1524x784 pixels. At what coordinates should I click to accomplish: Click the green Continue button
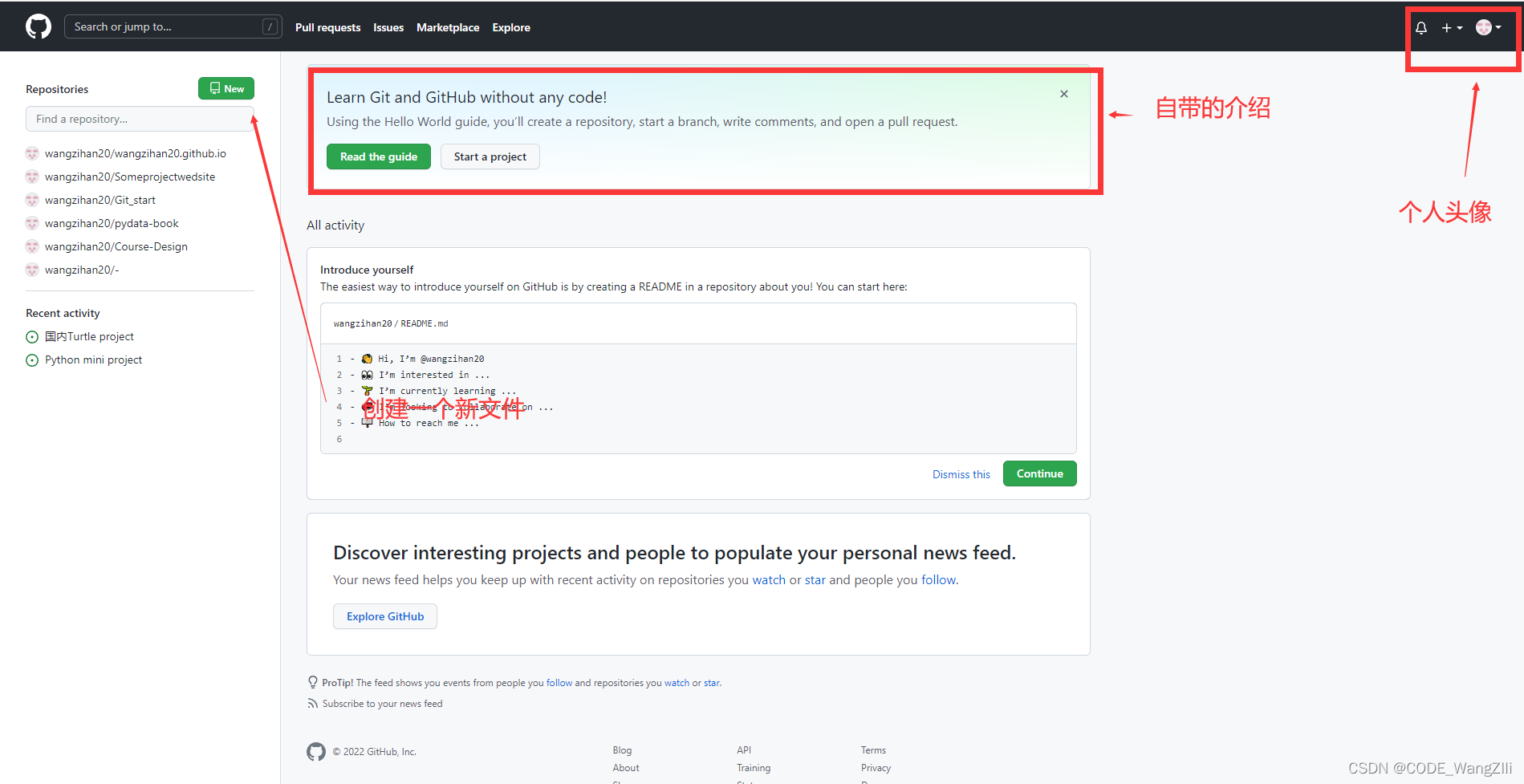click(x=1040, y=473)
